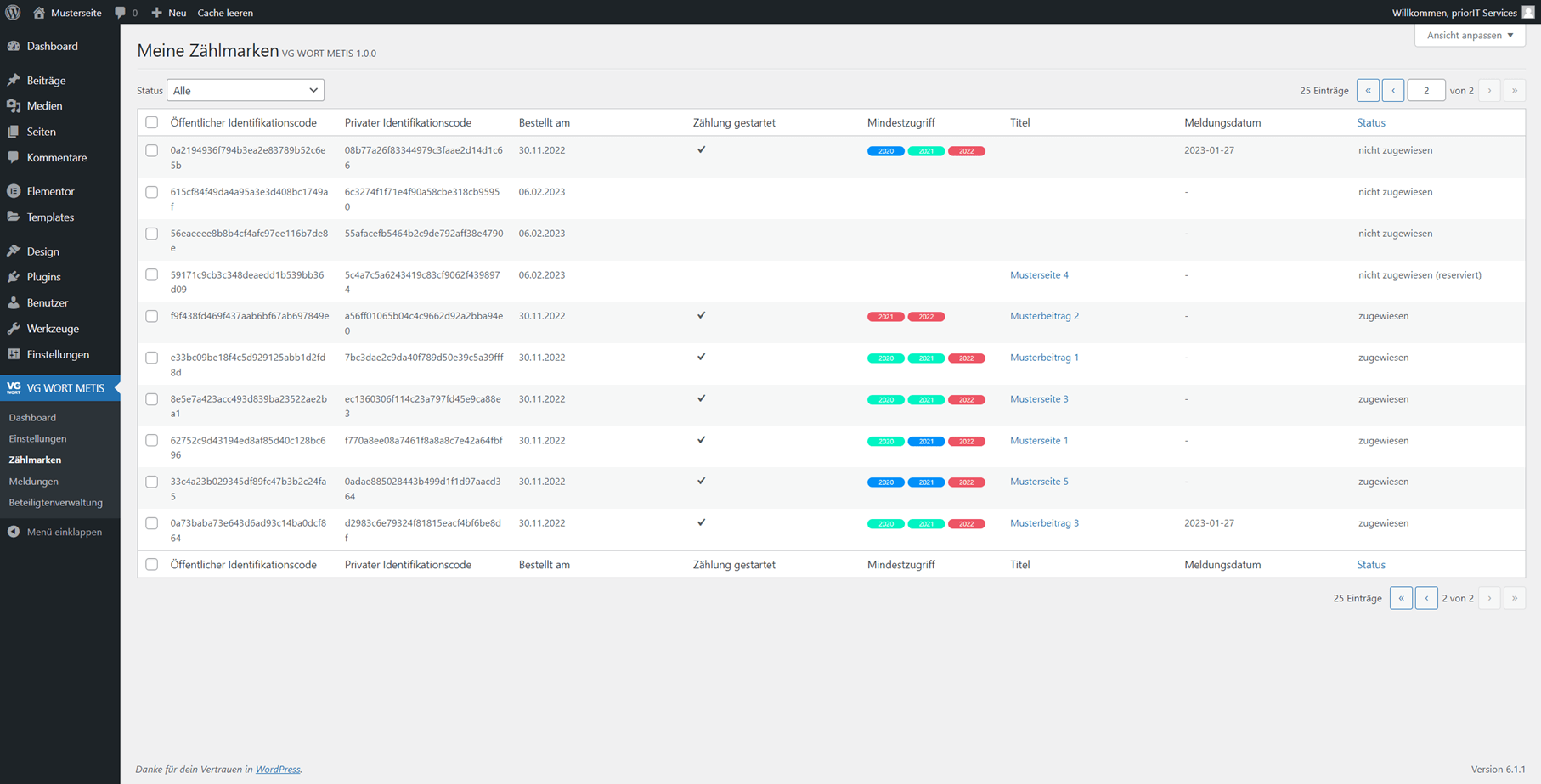This screenshot has height=784, width=1541.
Task: Click the Werkzeuge wrench icon
Action: click(14, 329)
